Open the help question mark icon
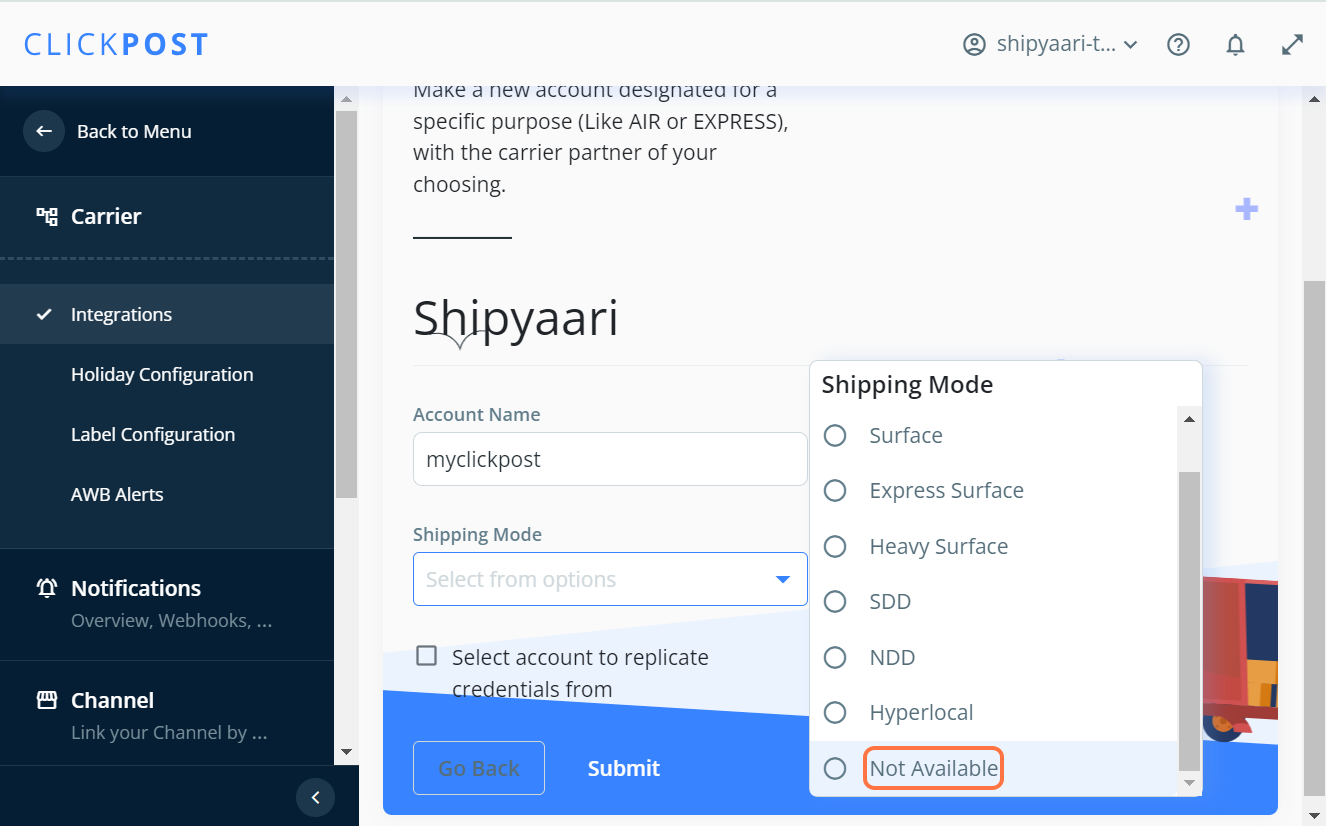The width and height of the screenshot is (1326, 826). click(1179, 45)
